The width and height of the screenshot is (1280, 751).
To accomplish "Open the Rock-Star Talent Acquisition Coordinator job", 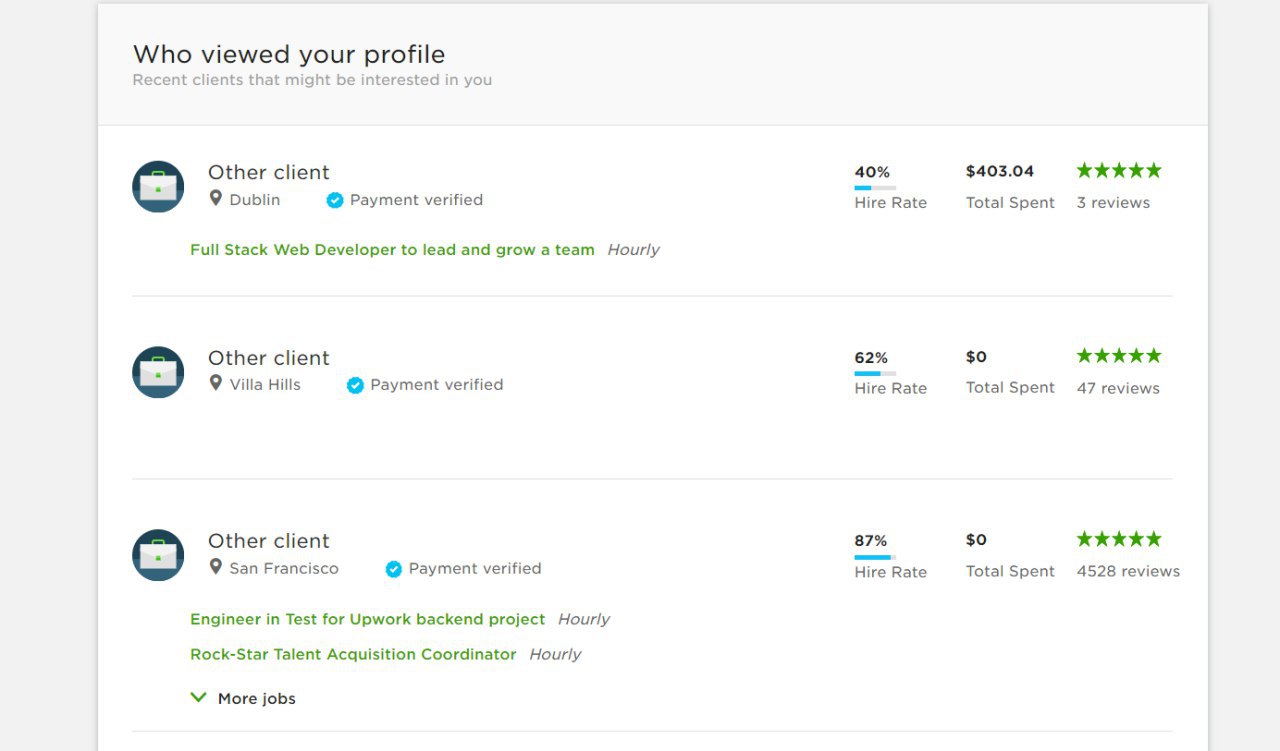I will point(353,654).
